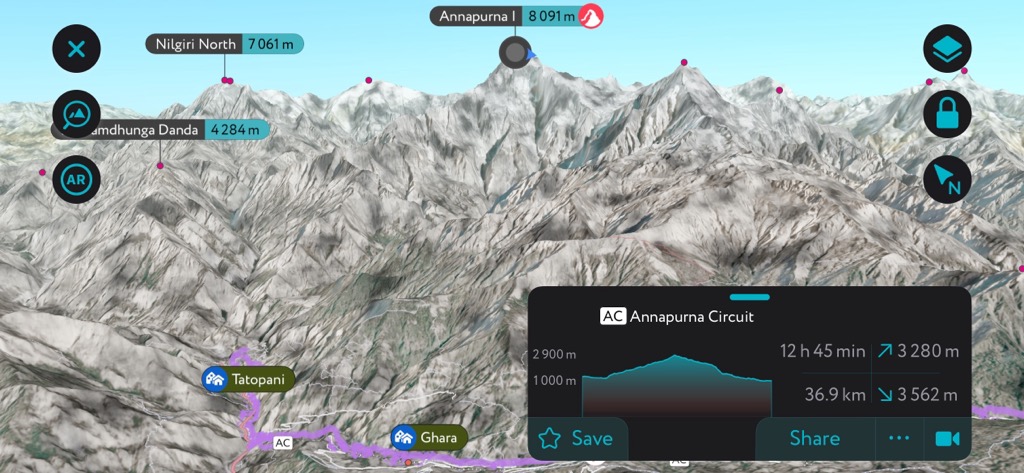1024x473 pixels.
Task: Open the map layers selector
Action: [947, 49]
